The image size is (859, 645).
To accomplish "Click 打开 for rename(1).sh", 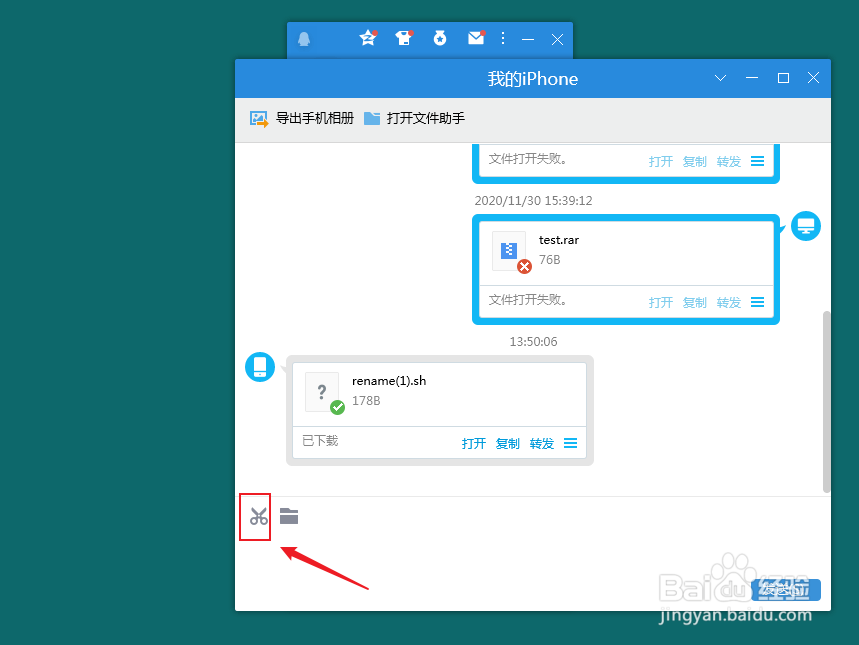I will point(474,443).
